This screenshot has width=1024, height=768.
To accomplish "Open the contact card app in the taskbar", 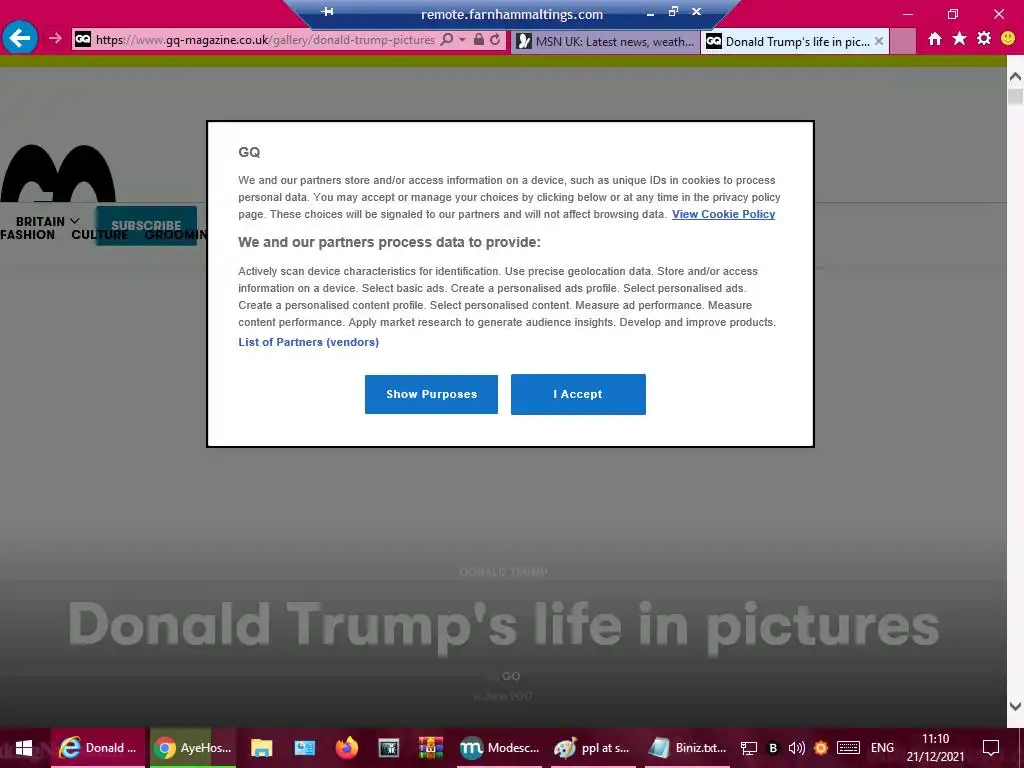I will point(304,748).
